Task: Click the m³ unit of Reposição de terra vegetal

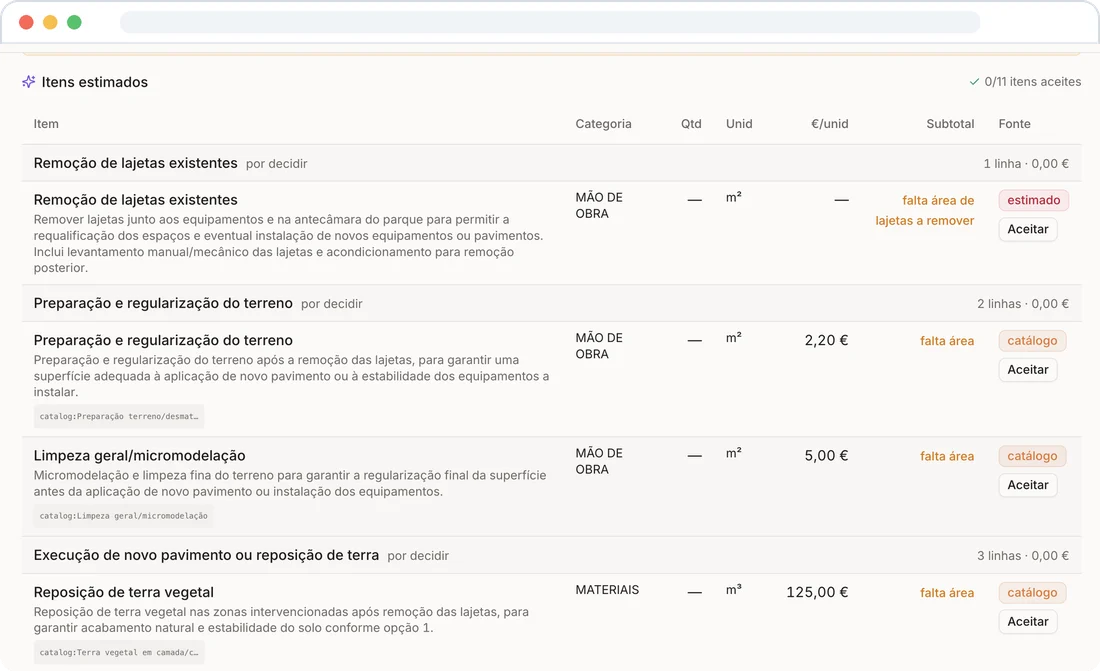Action: click(x=734, y=590)
